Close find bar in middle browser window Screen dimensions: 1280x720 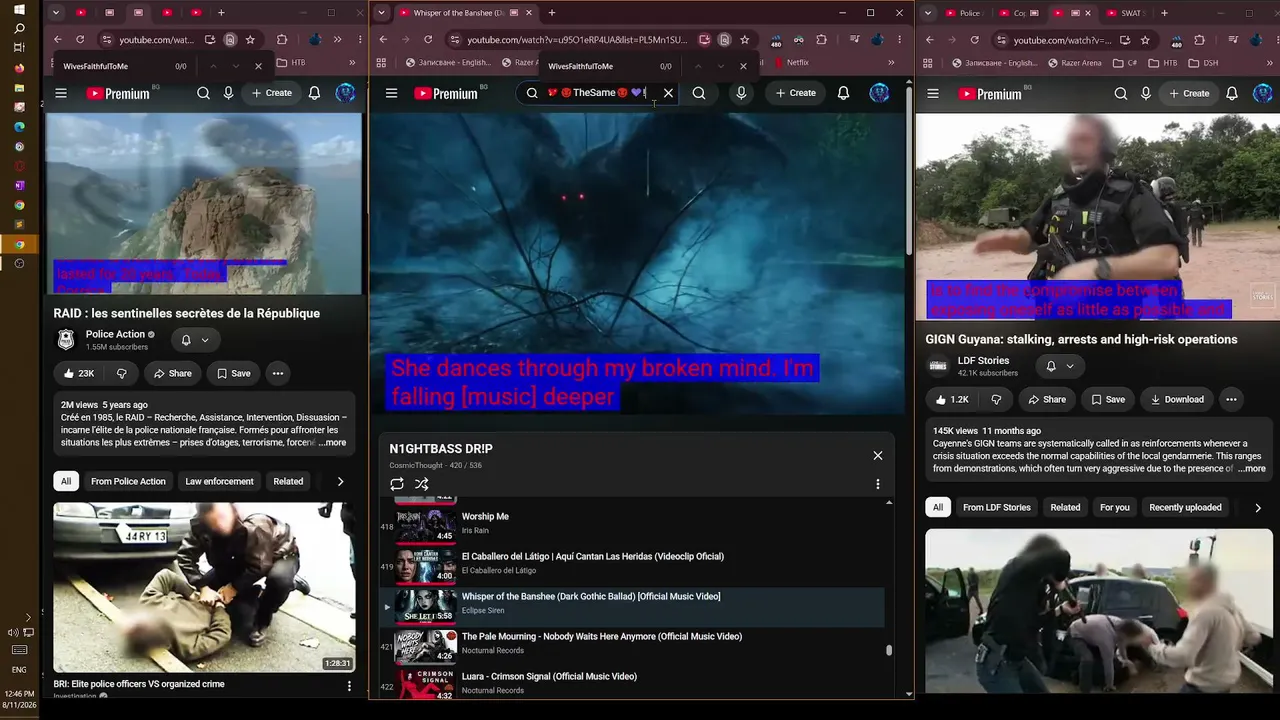[743, 66]
